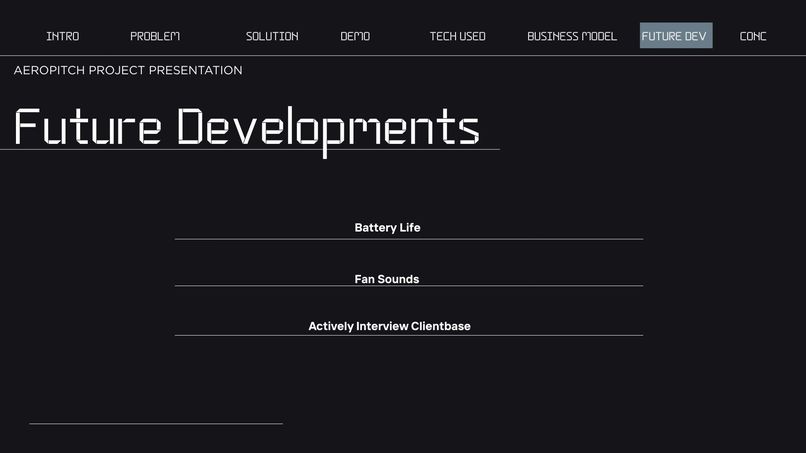Click the Fan Sounds item
Viewport: 806px width, 453px height.
pos(387,279)
